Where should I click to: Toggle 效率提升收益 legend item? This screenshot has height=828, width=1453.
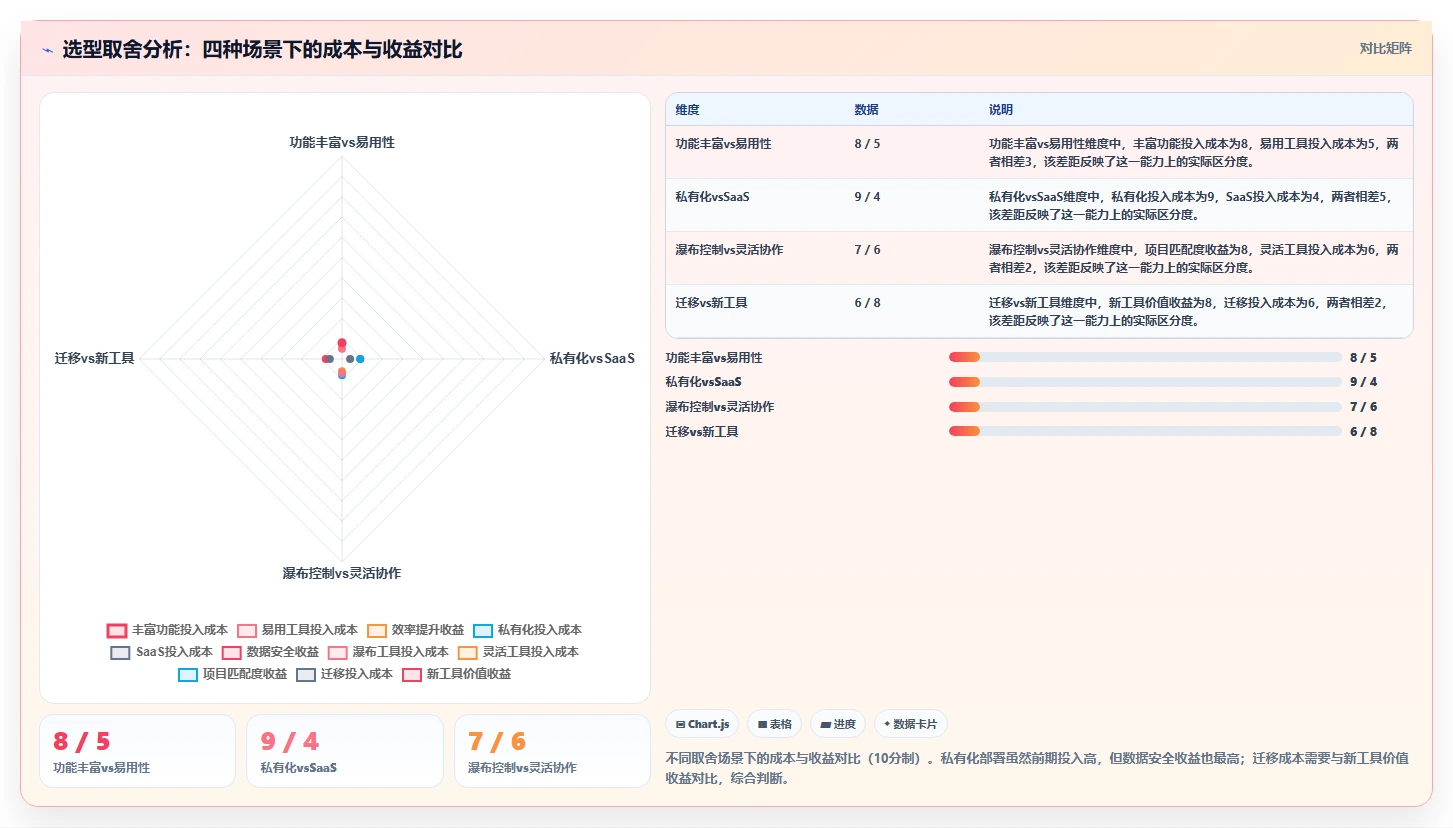coord(415,630)
